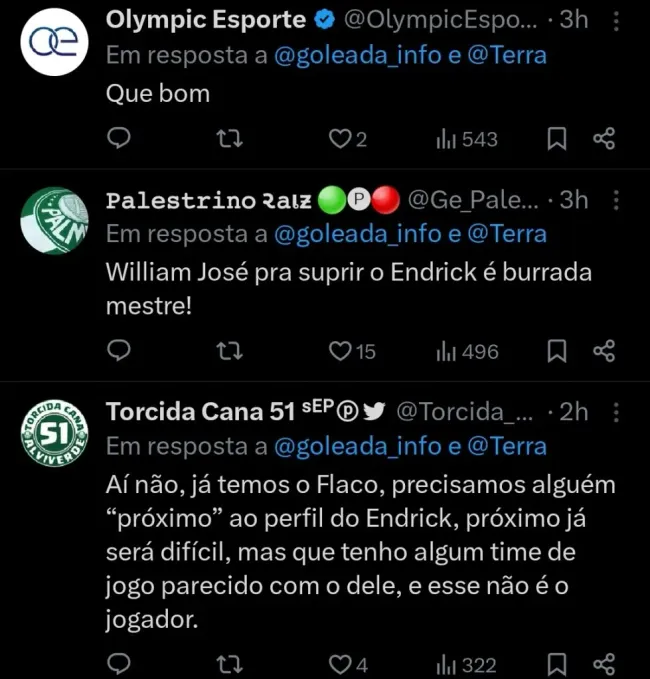The height and width of the screenshot is (679, 650).
Task: Open @Terra mention in Torcida Cana reply
Action: click(507, 445)
